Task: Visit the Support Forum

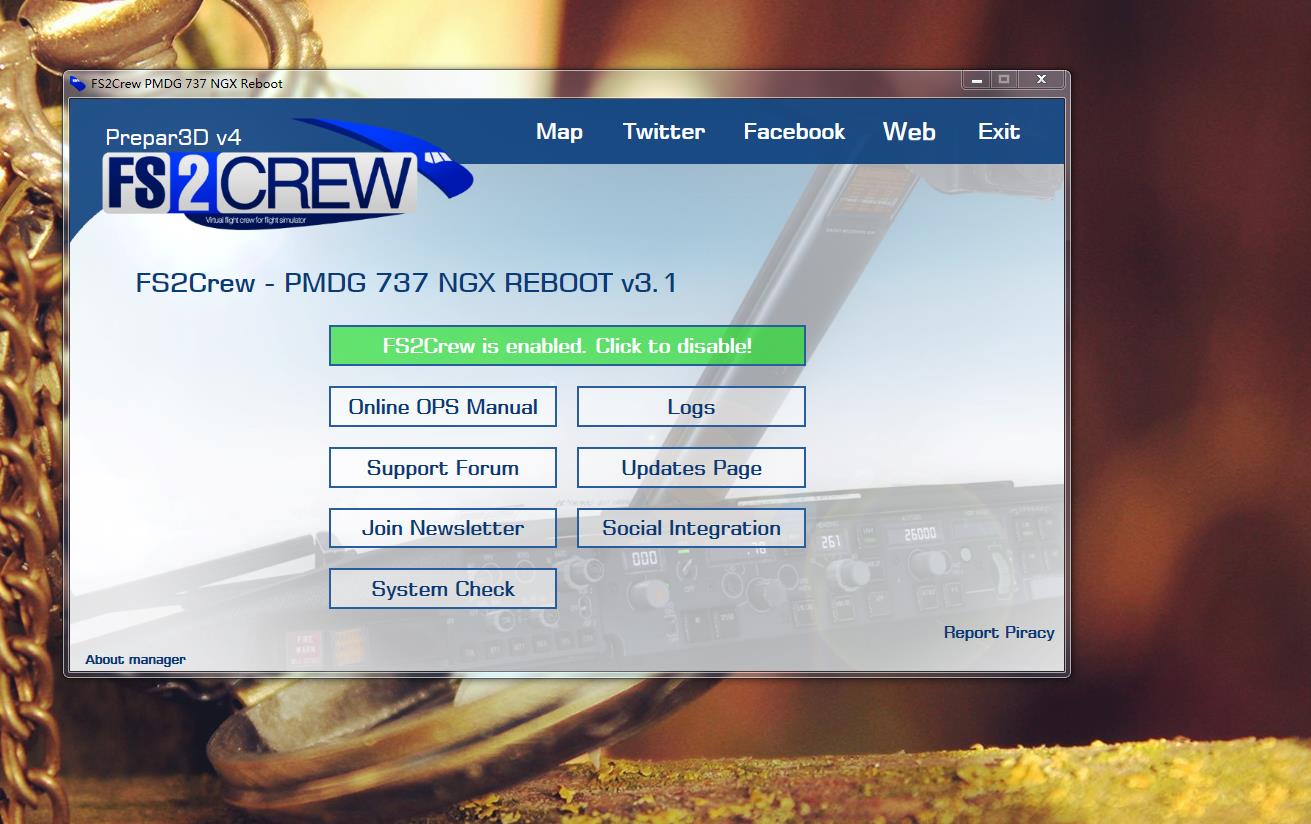Action: point(443,468)
